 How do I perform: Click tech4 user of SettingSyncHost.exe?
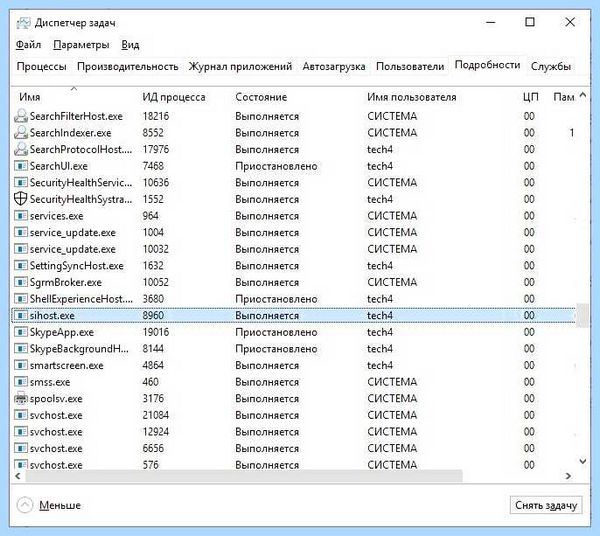tap(380, 266)
